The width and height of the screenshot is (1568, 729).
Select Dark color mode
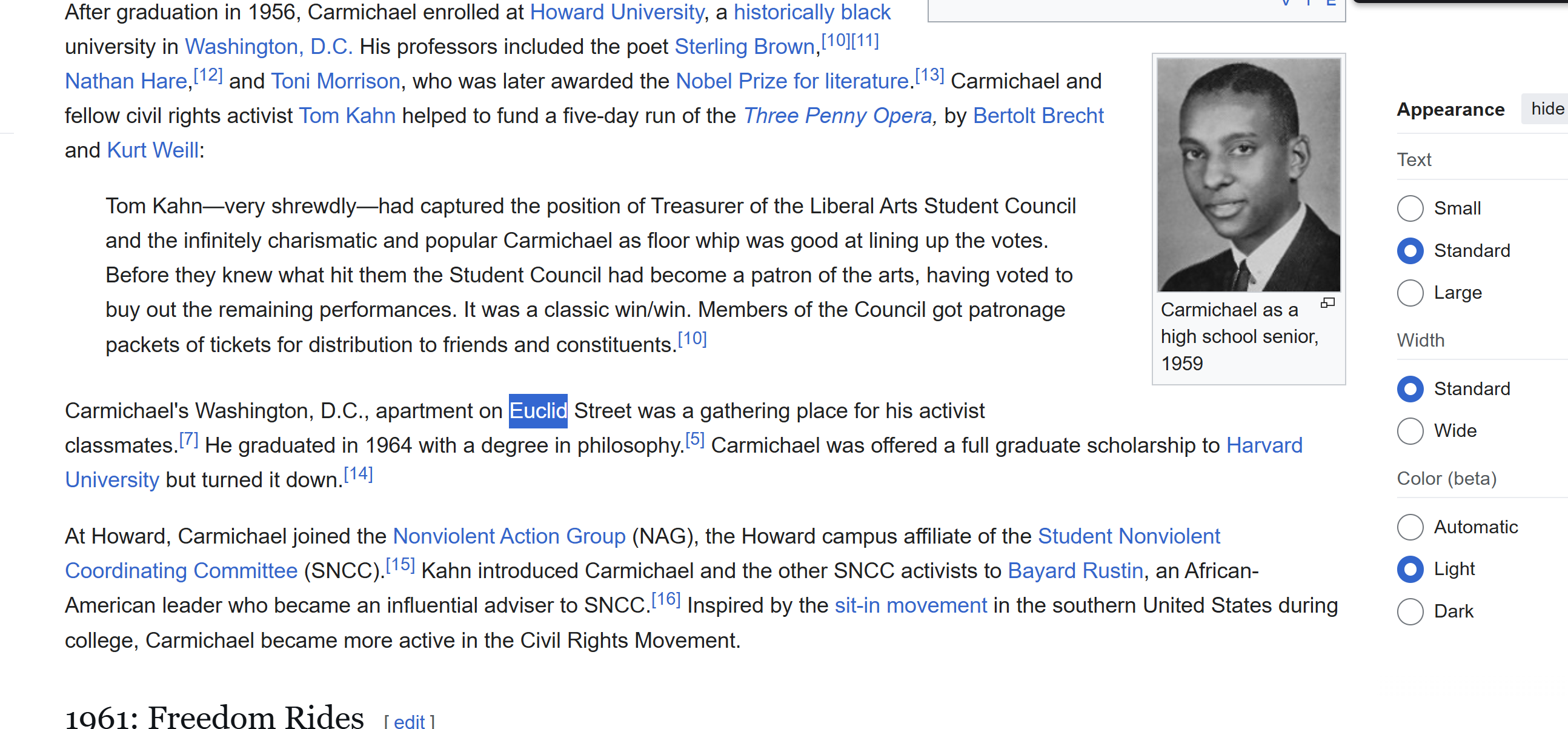pyautogui.click(x=1410, y=611)
